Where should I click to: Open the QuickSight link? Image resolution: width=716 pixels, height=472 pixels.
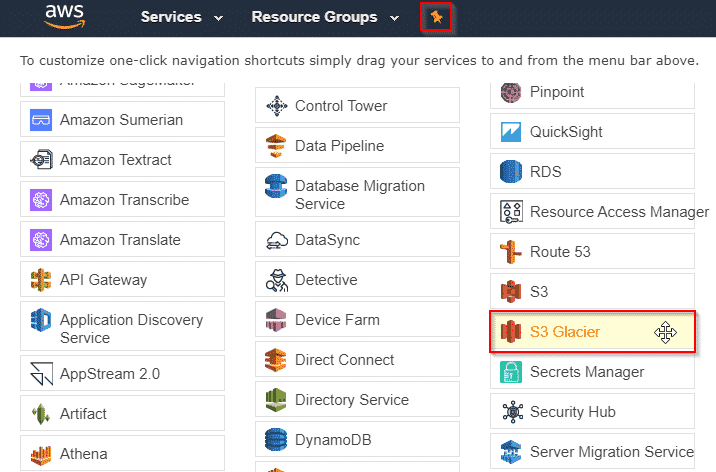point(566,132)
